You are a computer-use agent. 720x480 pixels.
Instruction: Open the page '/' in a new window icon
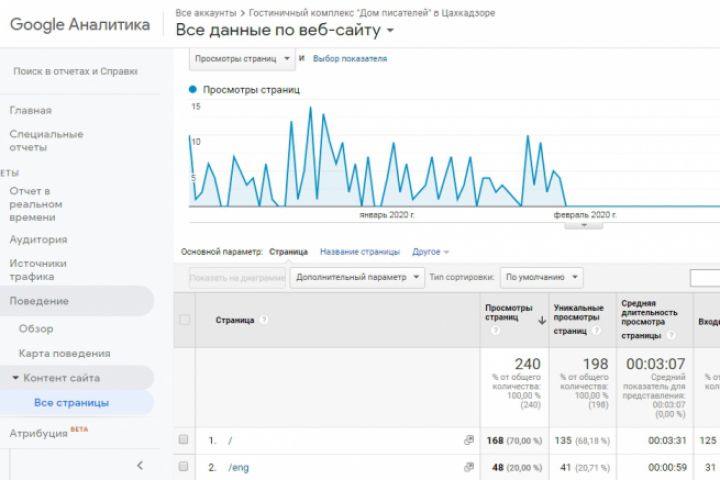(469, 440)
